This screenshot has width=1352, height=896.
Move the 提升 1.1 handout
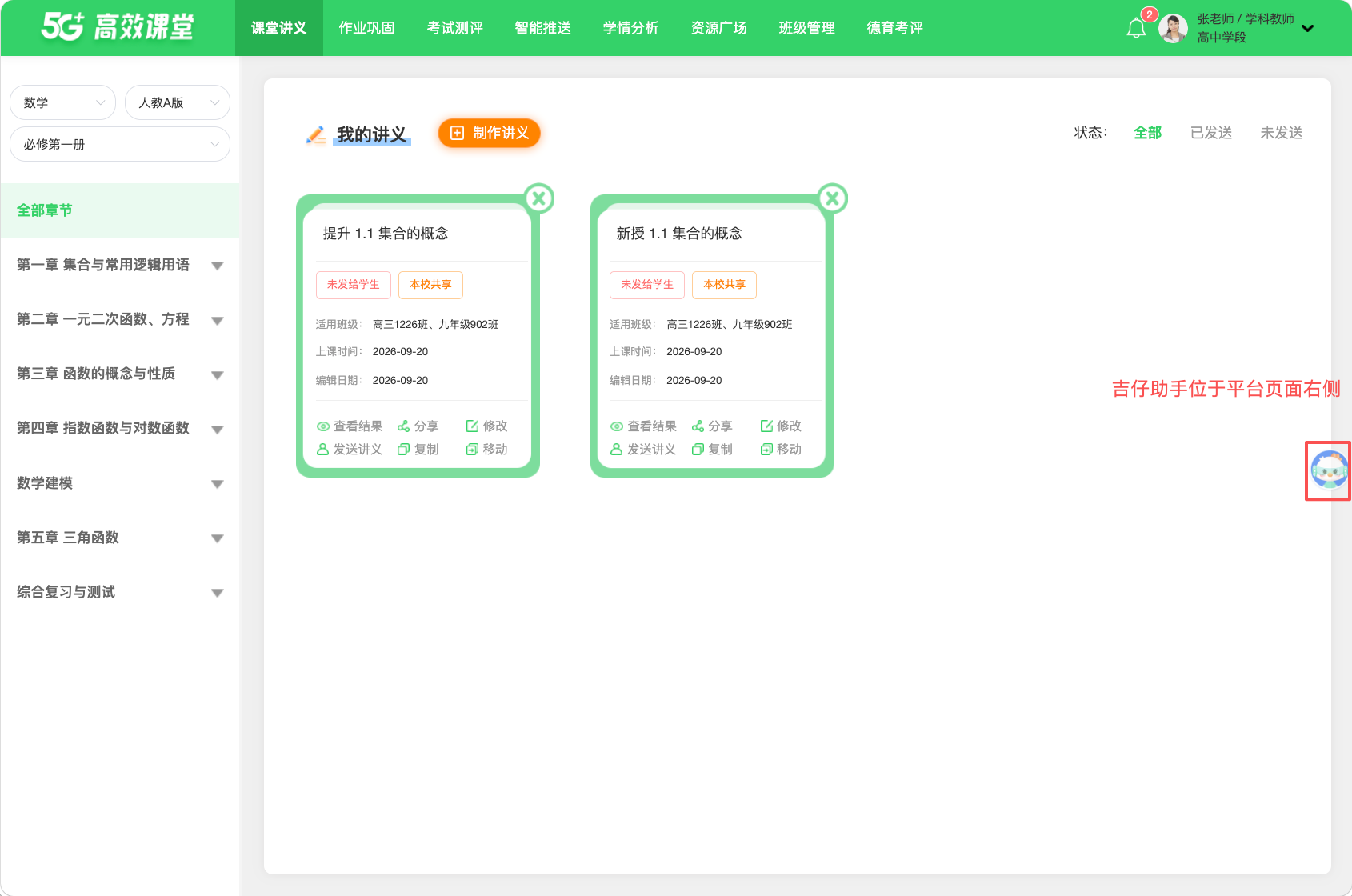[x=487, y=450]
